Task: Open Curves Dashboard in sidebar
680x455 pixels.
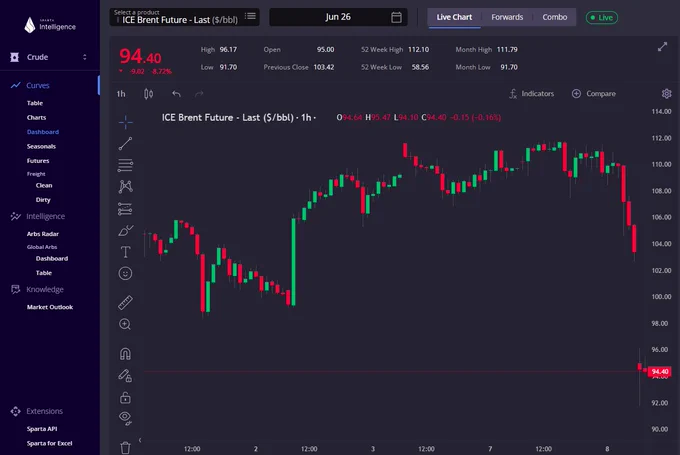Action: [43, 132]
